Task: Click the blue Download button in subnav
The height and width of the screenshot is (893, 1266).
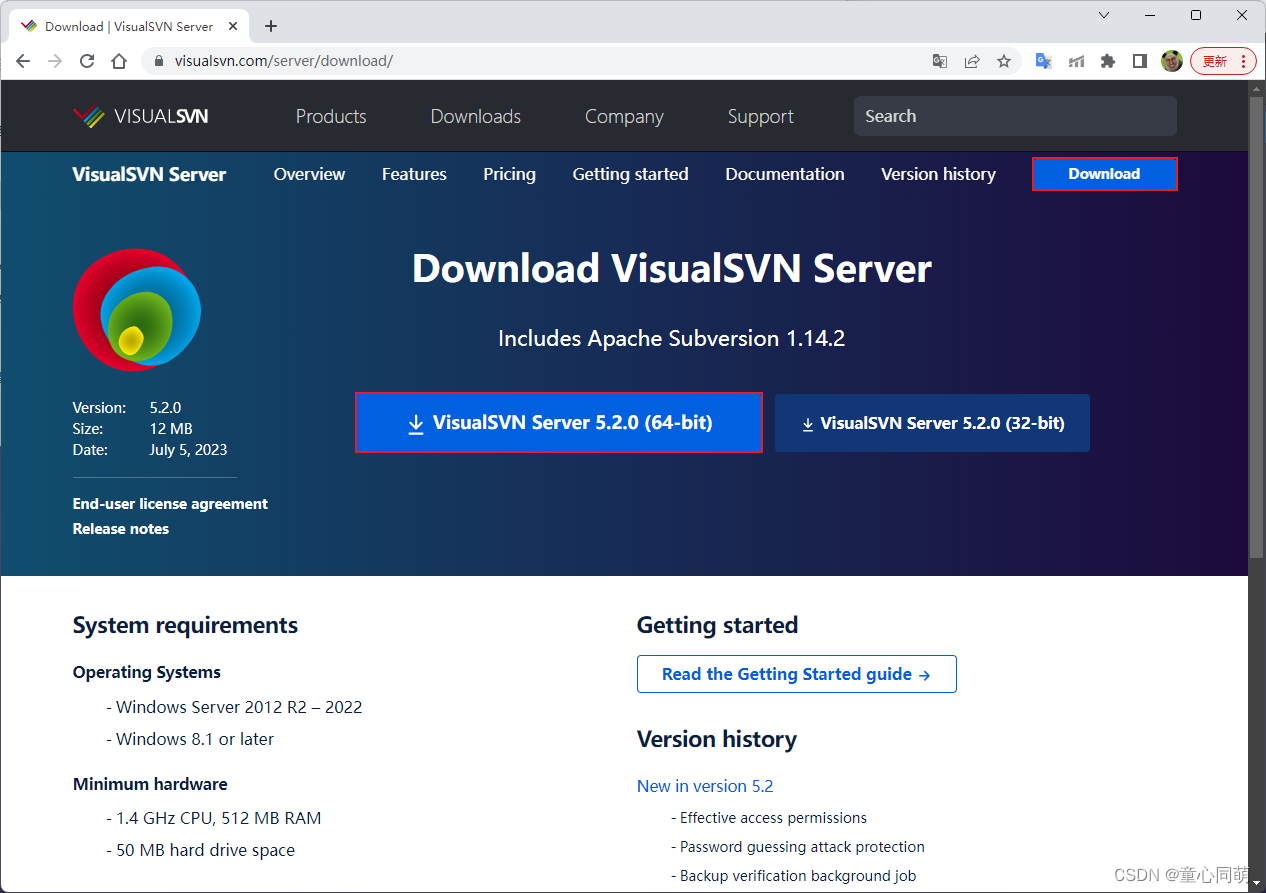Action: click(x=1104, y=174)
